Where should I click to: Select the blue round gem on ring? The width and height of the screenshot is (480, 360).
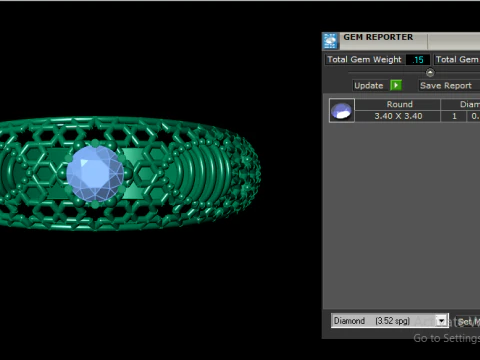click(95, 173)
